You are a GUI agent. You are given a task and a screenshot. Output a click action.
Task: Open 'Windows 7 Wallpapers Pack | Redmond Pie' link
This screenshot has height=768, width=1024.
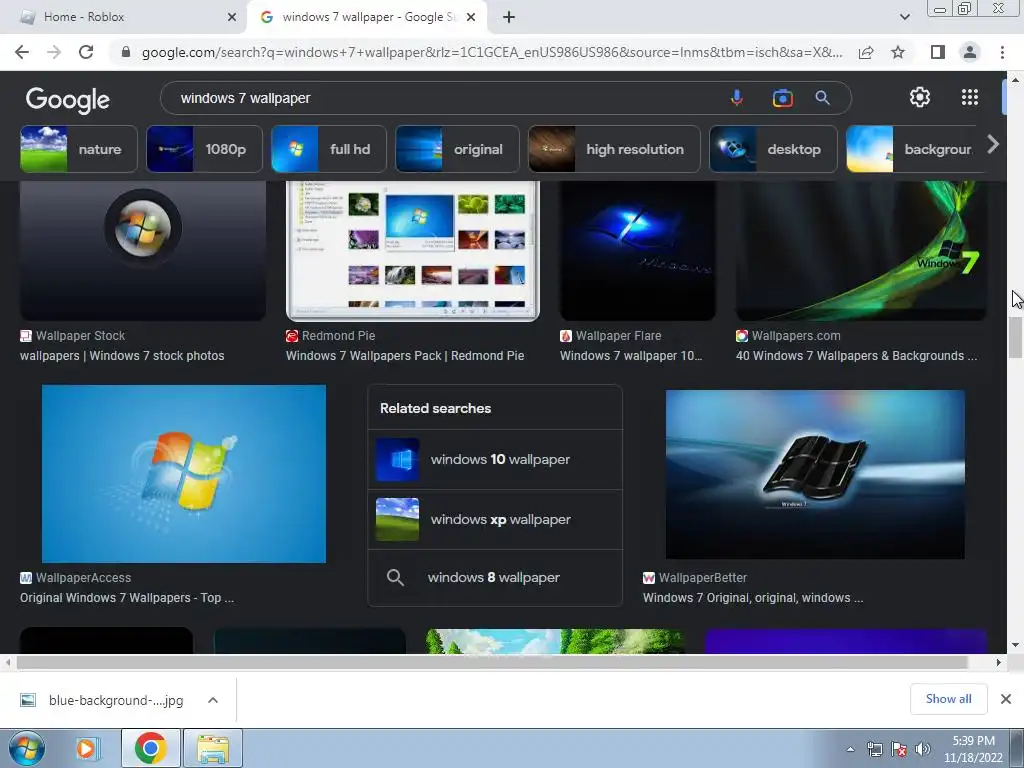pyautogui.click(x=405, y=356)
